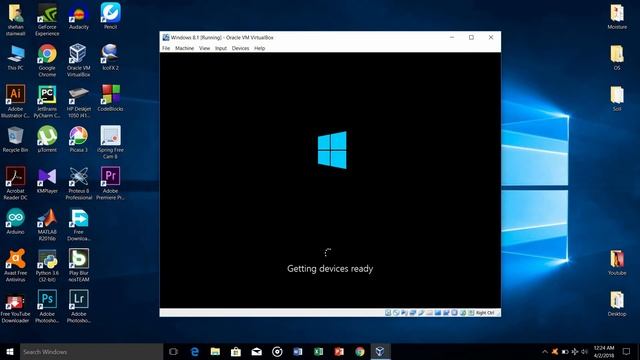Select the Audacity desktop shortcut

click(x=79, y=16)
